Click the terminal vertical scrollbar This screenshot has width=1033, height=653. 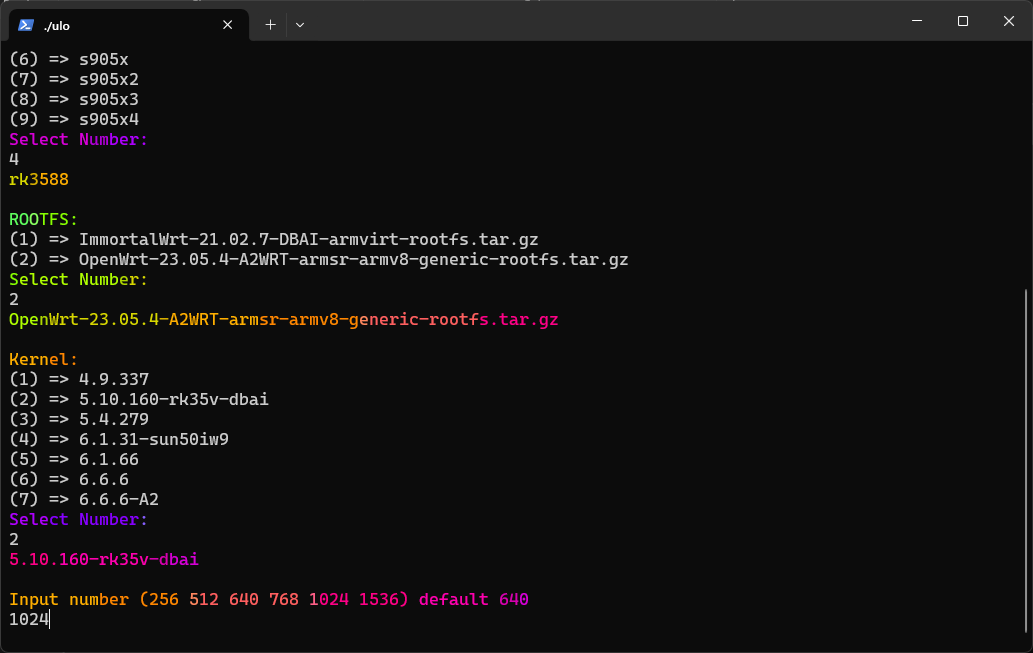point(1026,461)
